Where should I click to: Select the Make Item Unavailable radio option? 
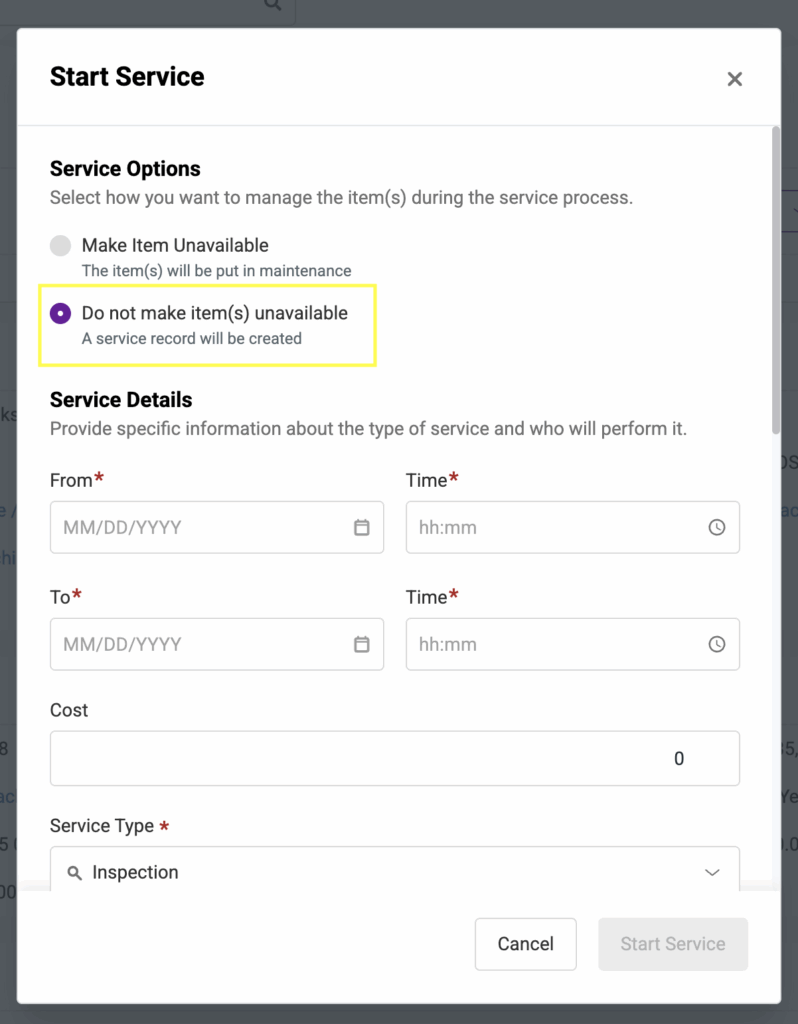(x=61, y=246)
